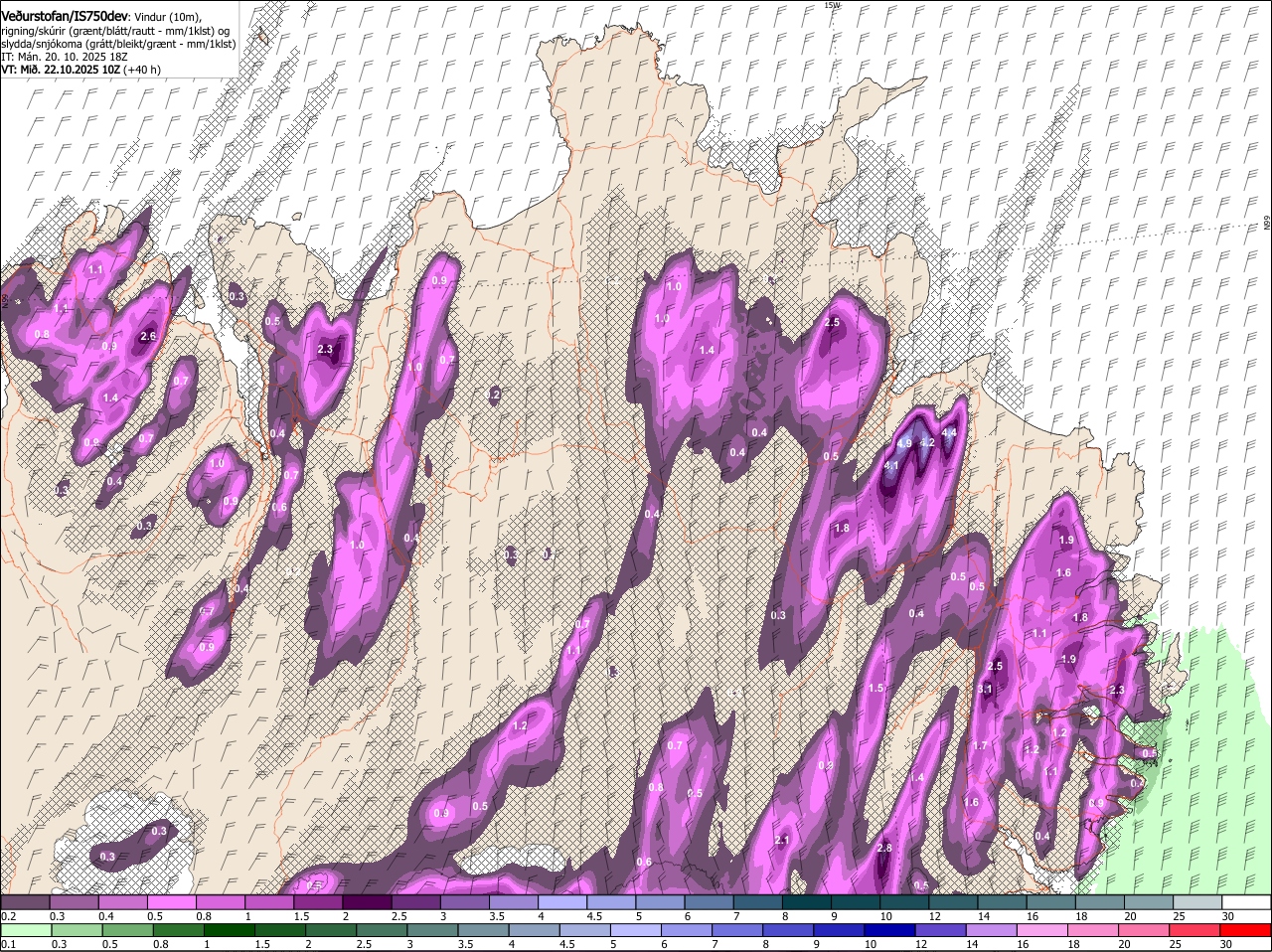The image size is (1272, 952).
Task: Pick the lower legend swatch between 3 and 3.5
Action: click(x=430, y=931)
